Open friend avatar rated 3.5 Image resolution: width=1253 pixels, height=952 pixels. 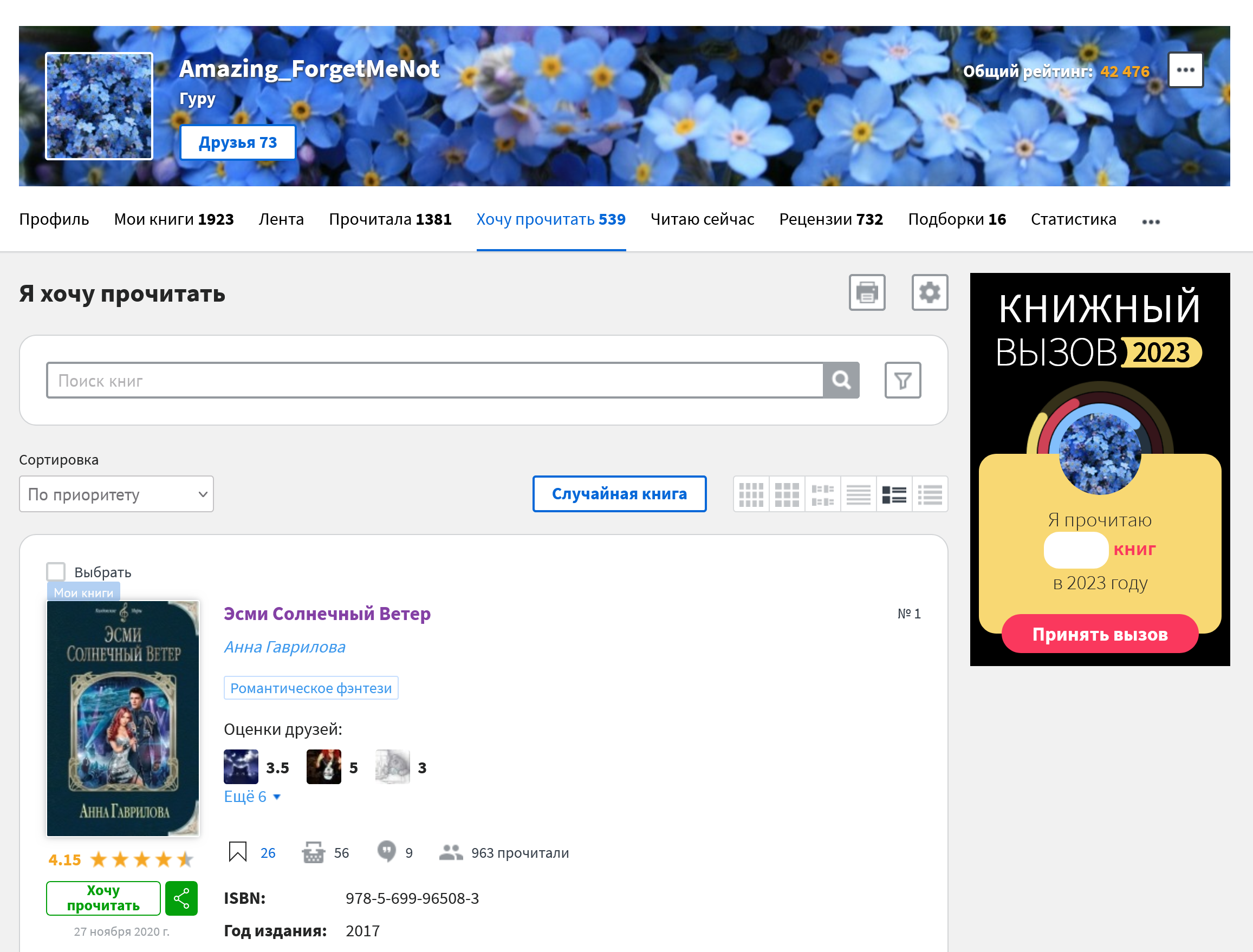click(x=241, y=767)
